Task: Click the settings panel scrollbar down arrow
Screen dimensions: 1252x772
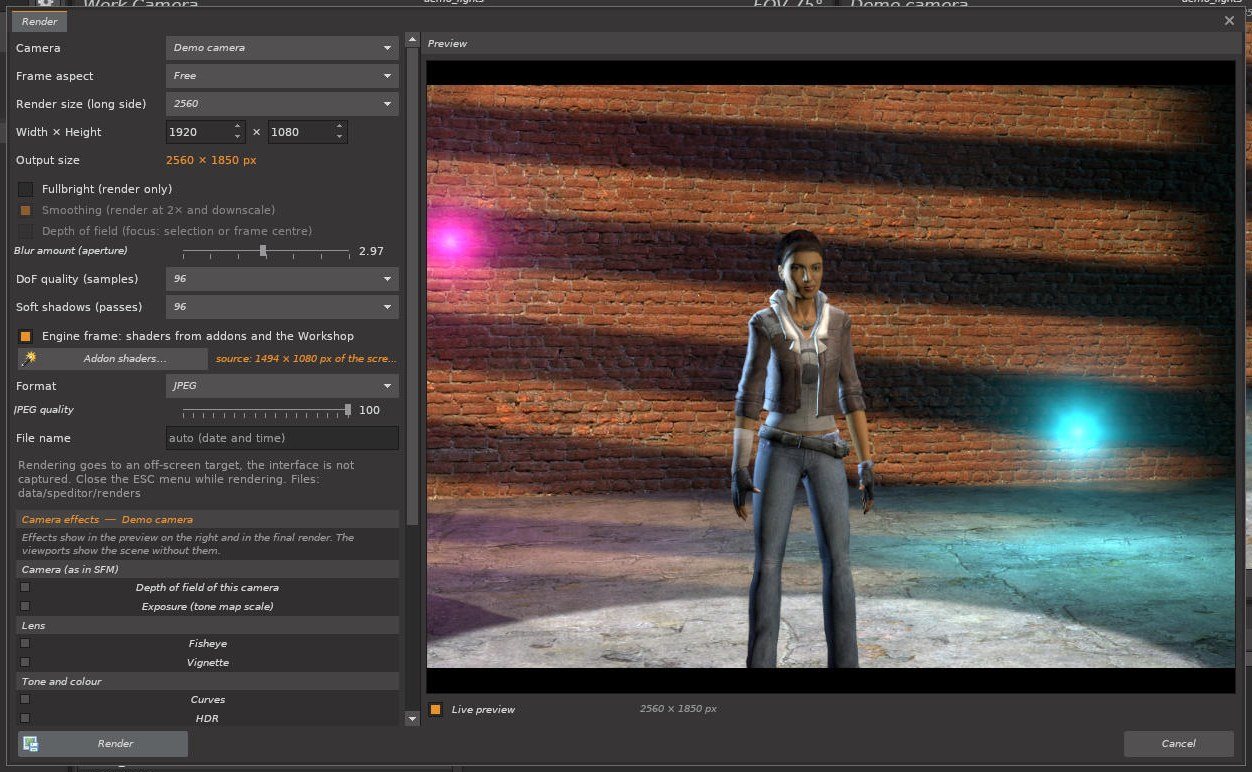Action: [412, 719]
